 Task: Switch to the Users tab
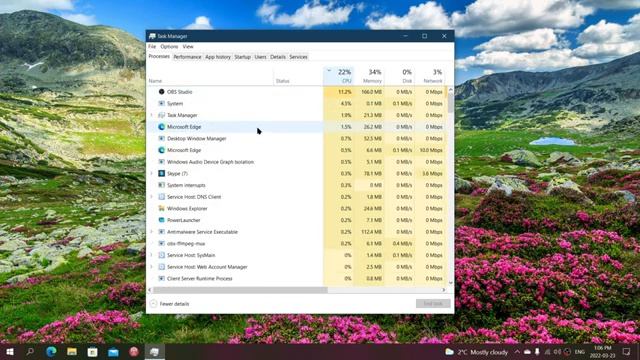pos(260,57)
